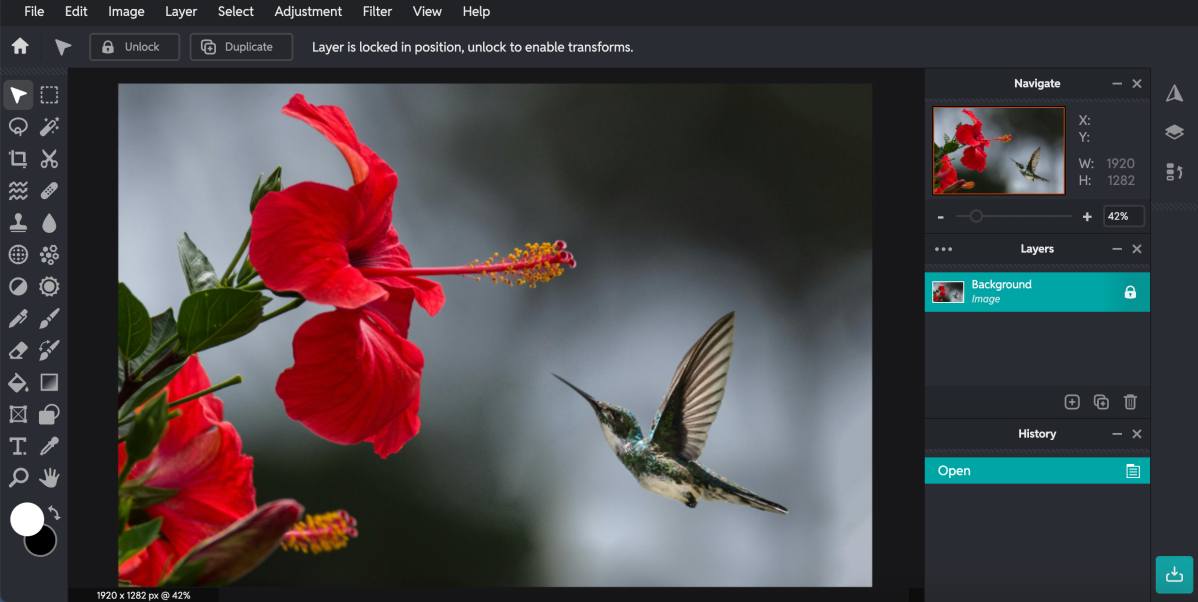Collapse the Layers panel
The image size is (1198, 602).
tap(1117, 248)
